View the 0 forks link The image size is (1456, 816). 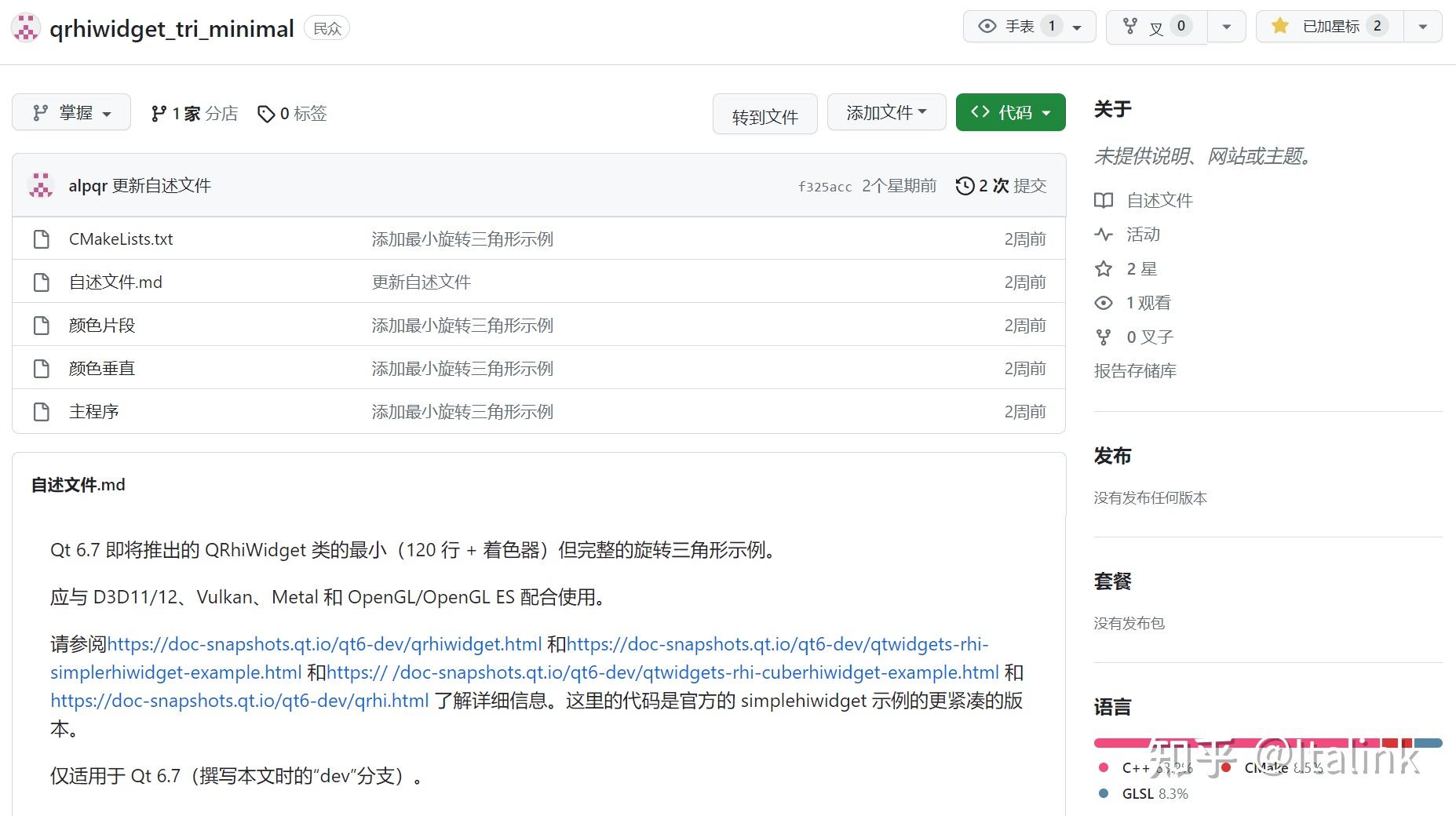(x=1150, y=337)
